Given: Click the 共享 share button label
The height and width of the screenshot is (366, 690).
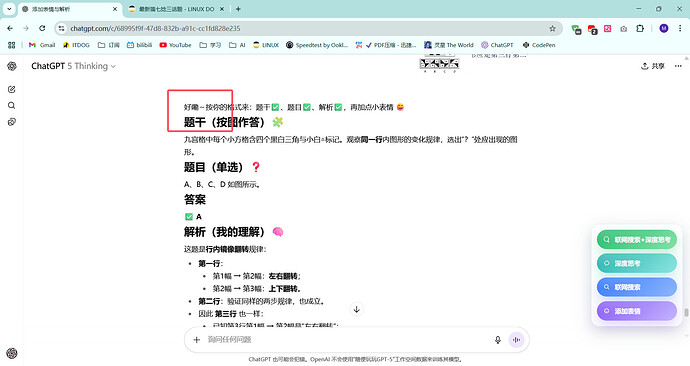Looking at the screenshot, I should [x=658, y=66].
